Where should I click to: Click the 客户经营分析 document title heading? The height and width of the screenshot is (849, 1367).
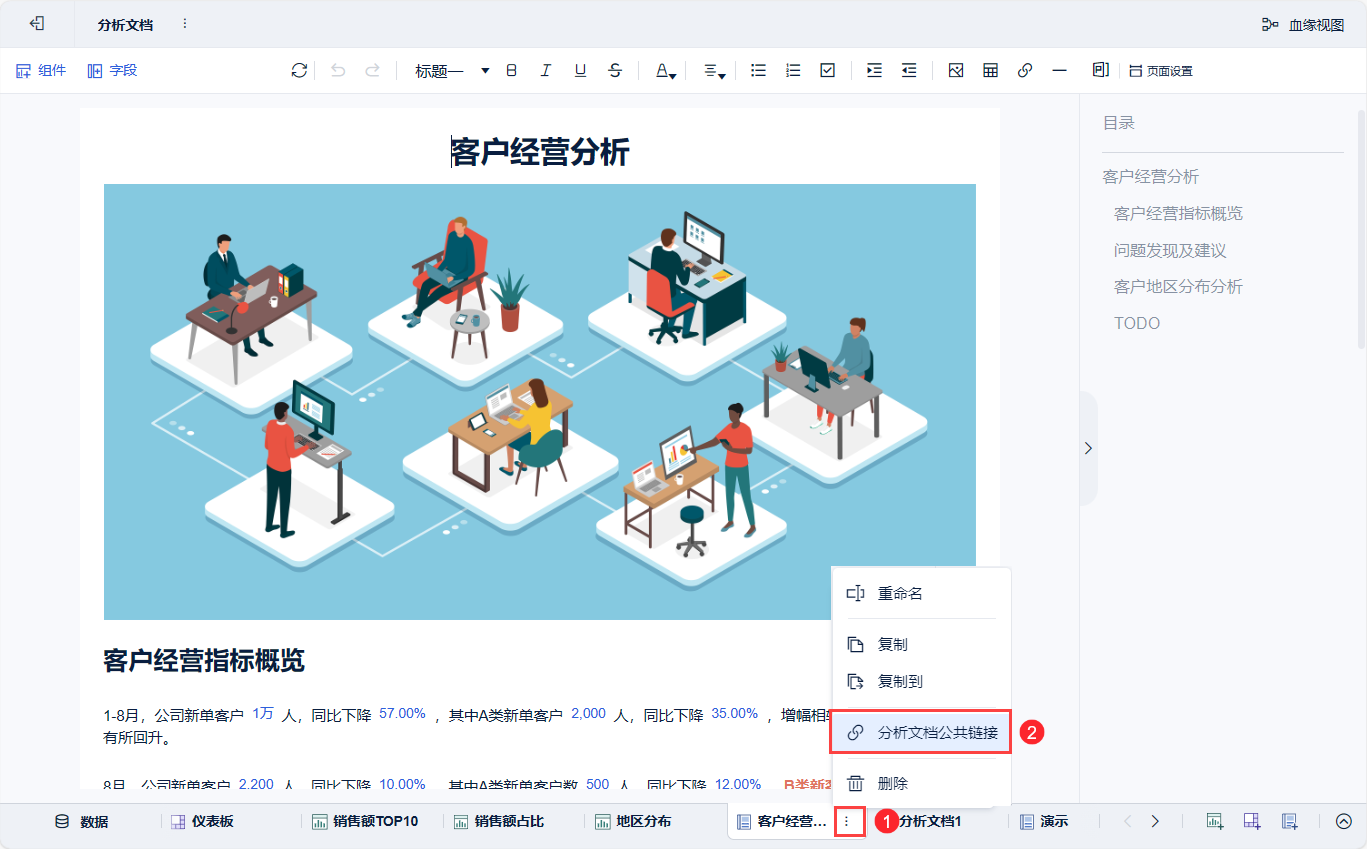point(540,152)
